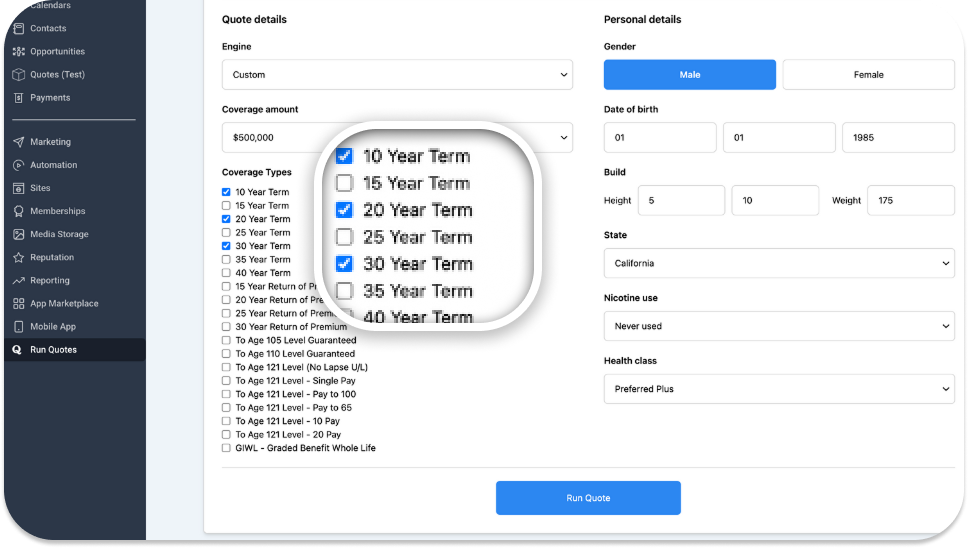
Task: Click the Automation play-circle icon
Action: [x=19, y=165]
